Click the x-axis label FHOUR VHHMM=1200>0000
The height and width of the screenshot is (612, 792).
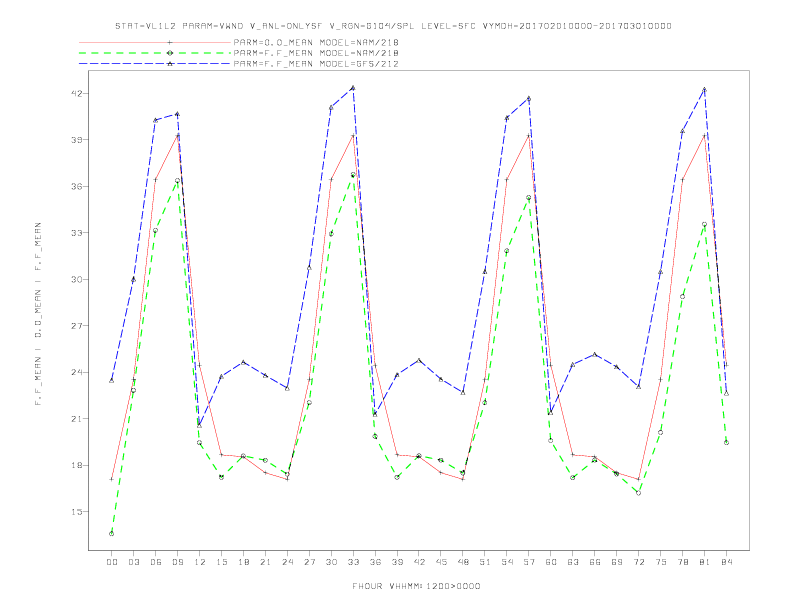(416, 586)
